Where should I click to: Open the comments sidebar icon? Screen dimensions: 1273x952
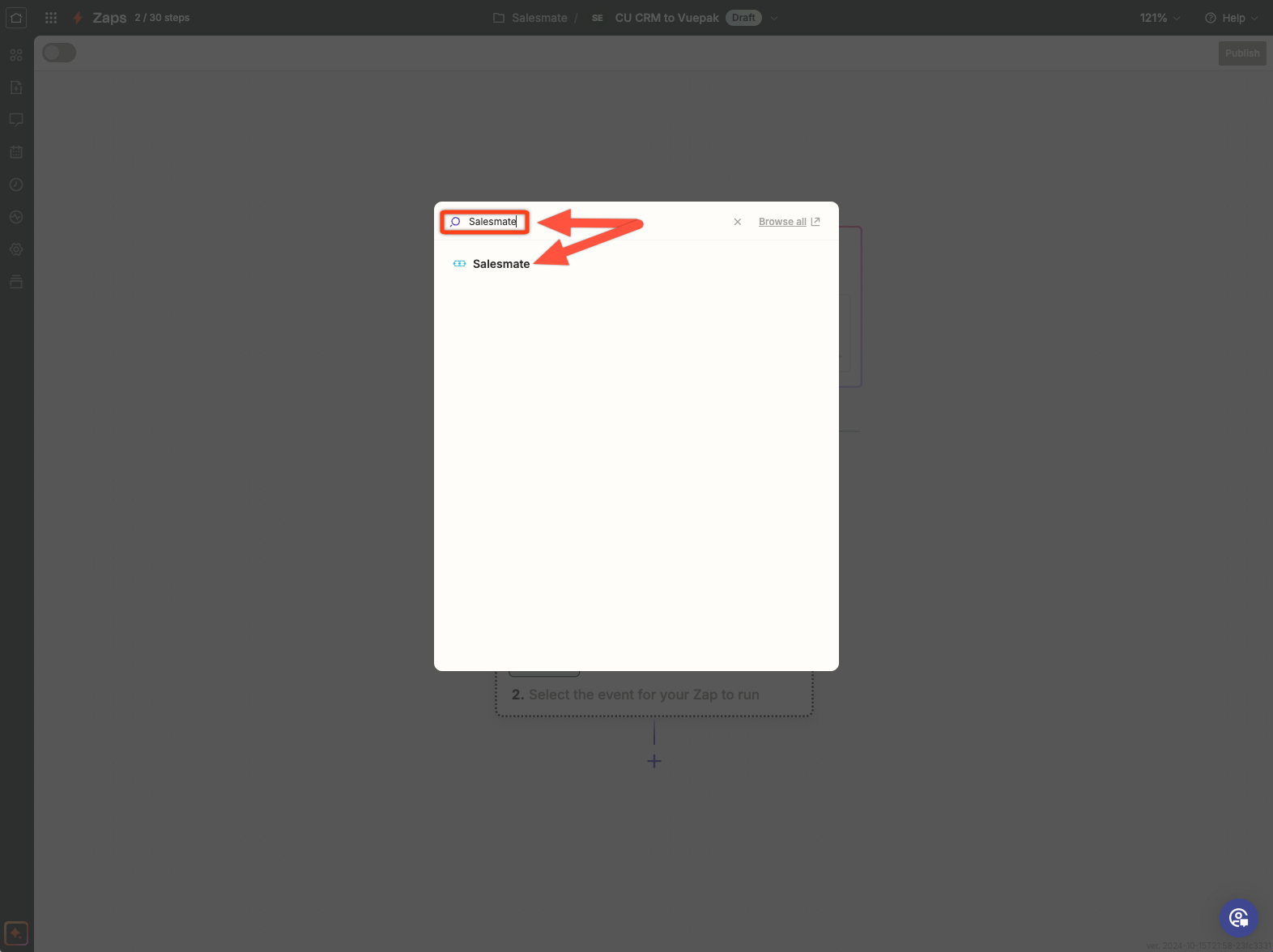point(16,120)
